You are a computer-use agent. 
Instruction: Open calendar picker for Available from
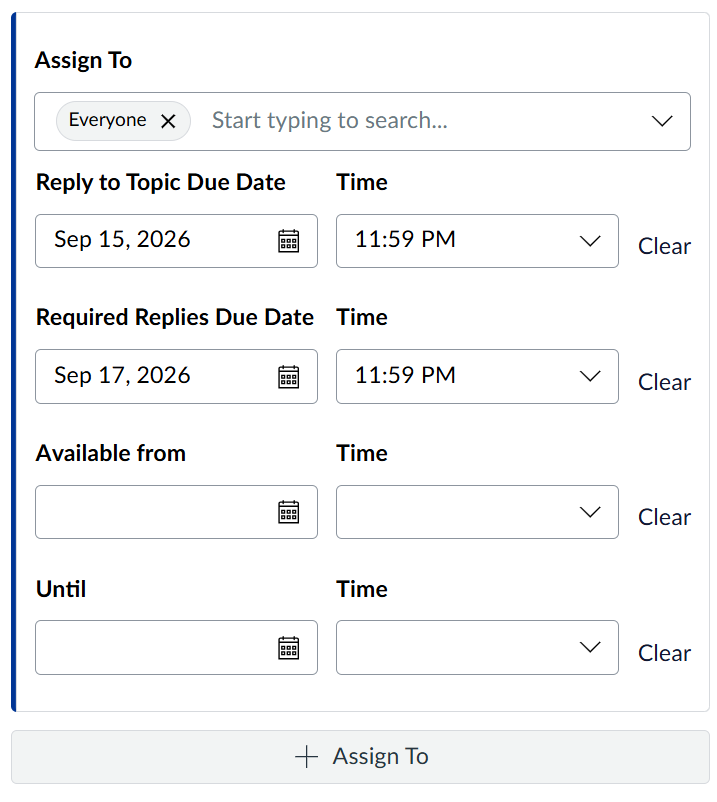click(288, 512)
